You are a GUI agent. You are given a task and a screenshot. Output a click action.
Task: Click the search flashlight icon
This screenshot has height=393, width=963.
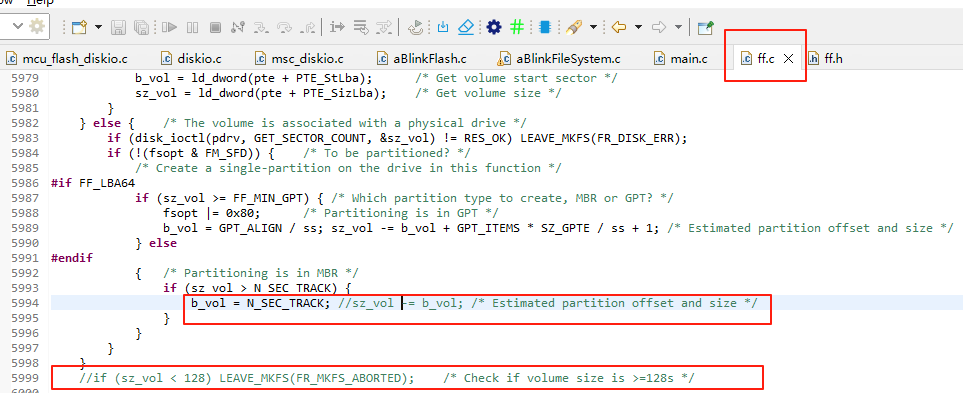pos(574,27)
